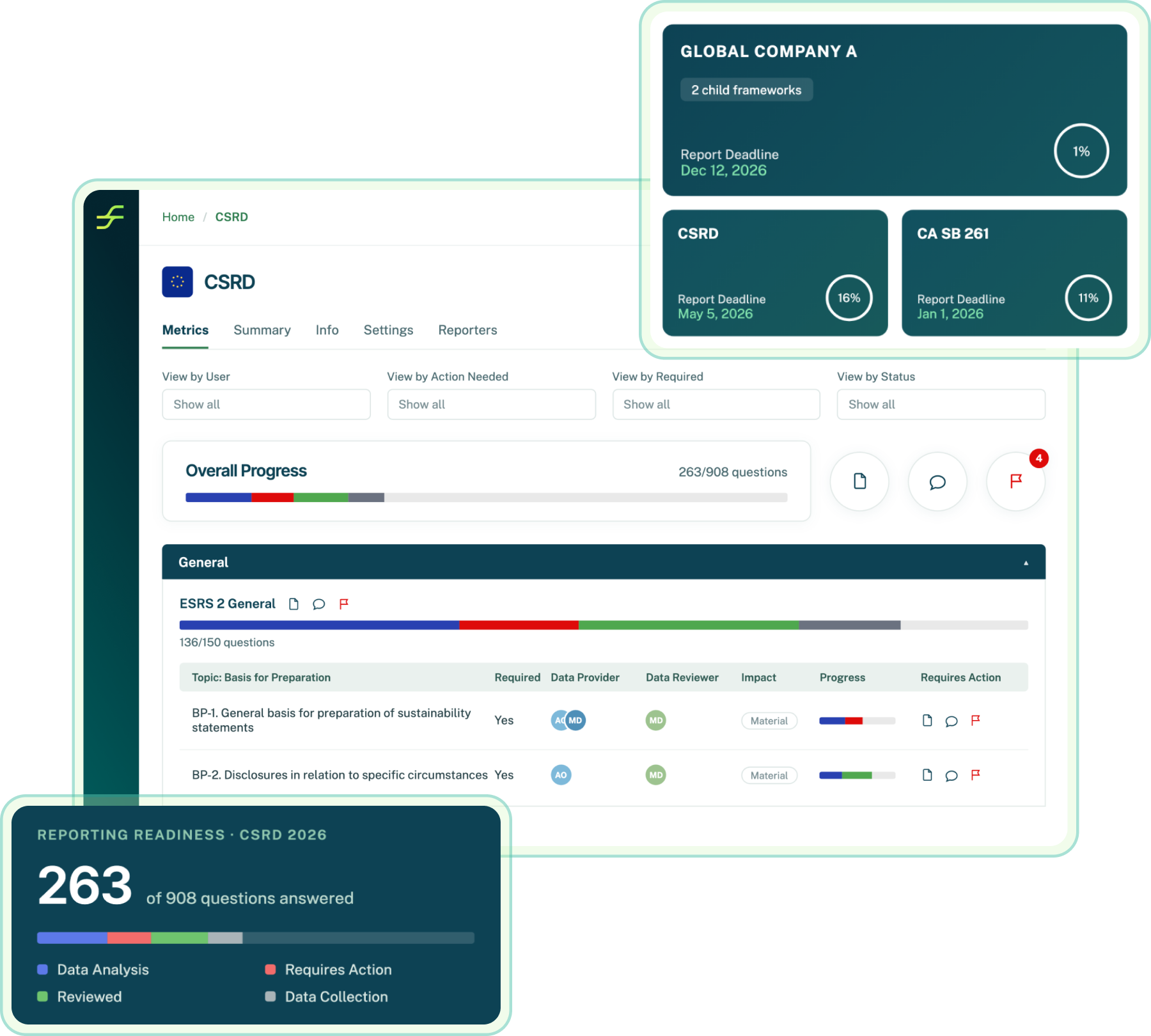1151x1036 pixels.
Task: Open the flags button with badge 4
Action: pos(1015,482)
